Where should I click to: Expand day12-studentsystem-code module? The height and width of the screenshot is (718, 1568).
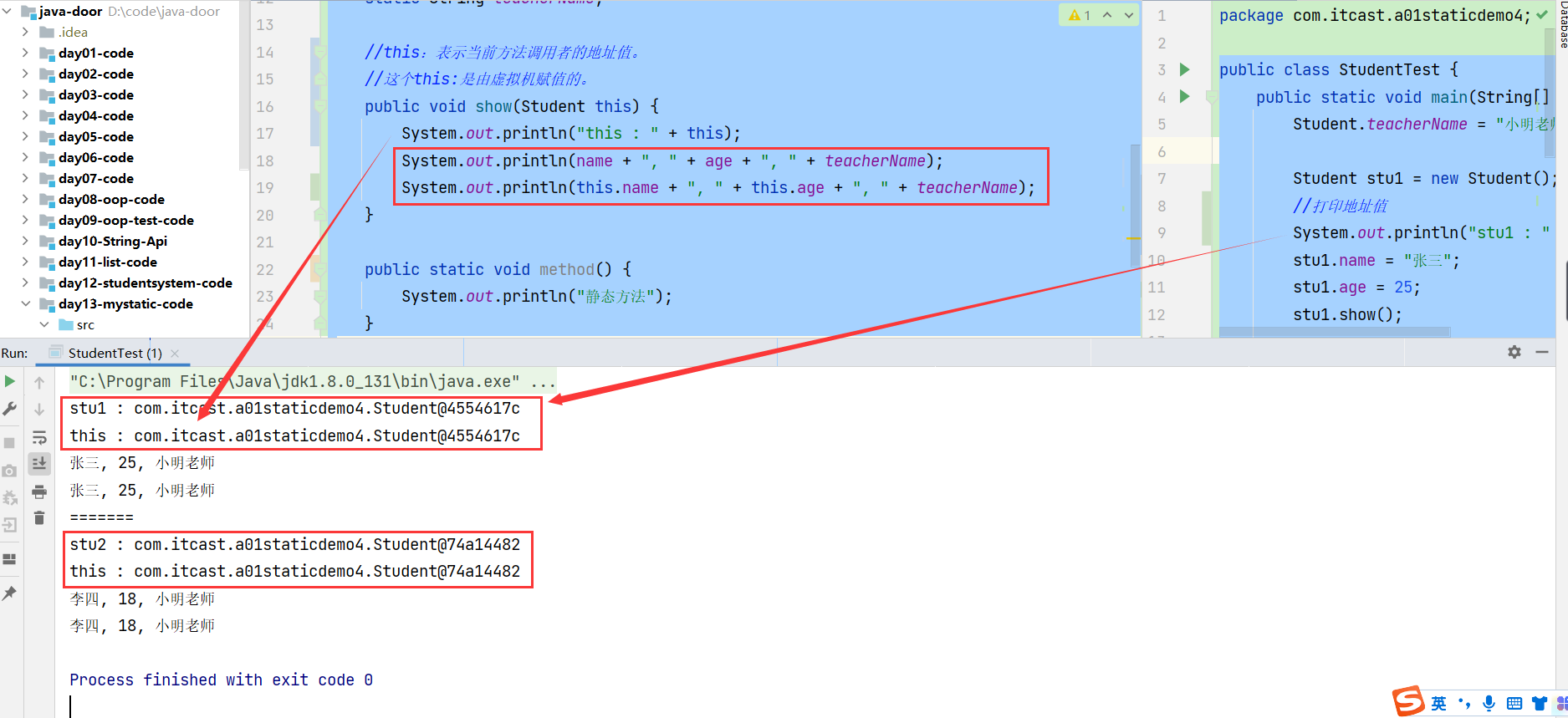25,283
